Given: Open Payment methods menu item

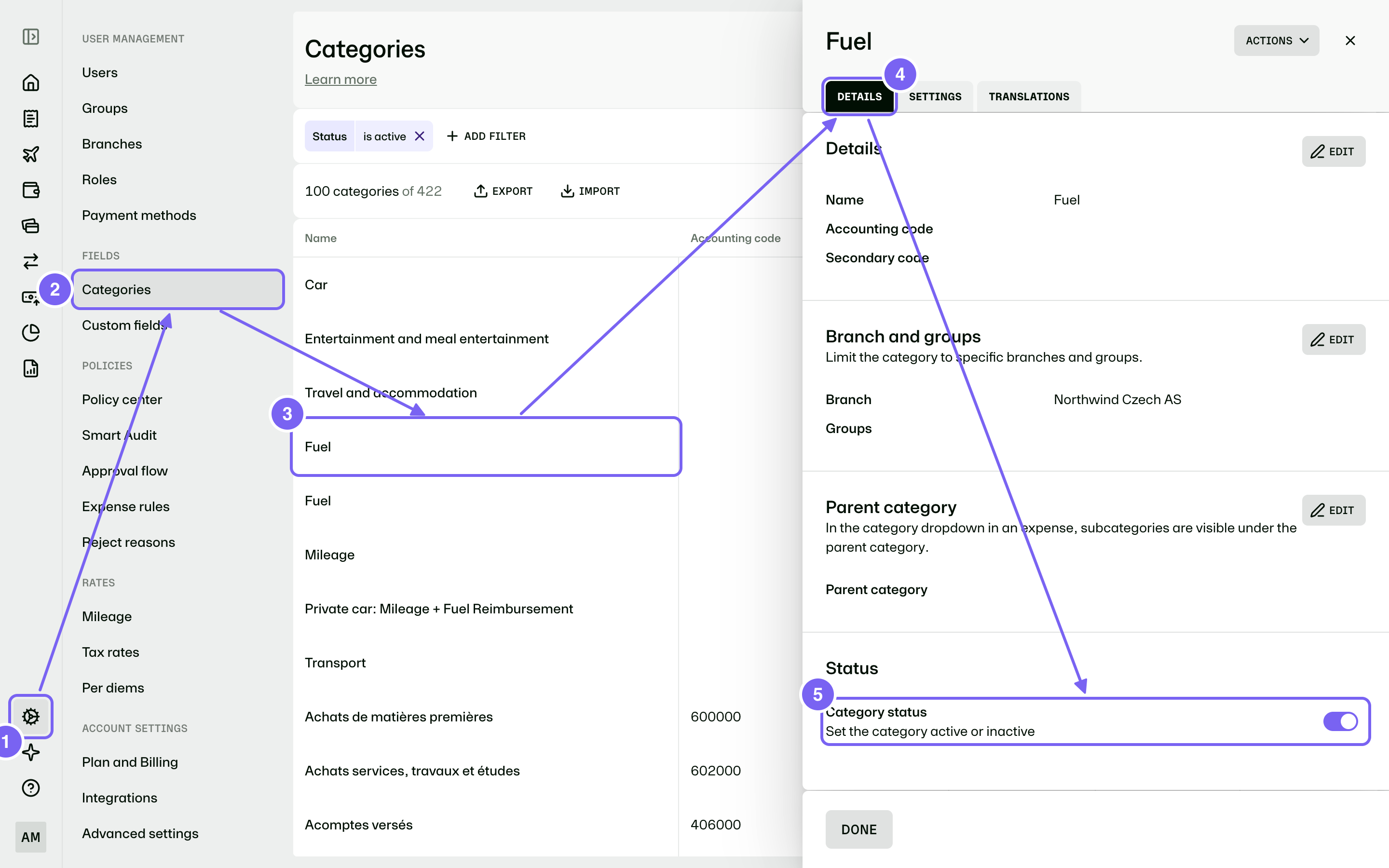Looking at the screenshot, I should pyautogui.click(x=139, y=215).
